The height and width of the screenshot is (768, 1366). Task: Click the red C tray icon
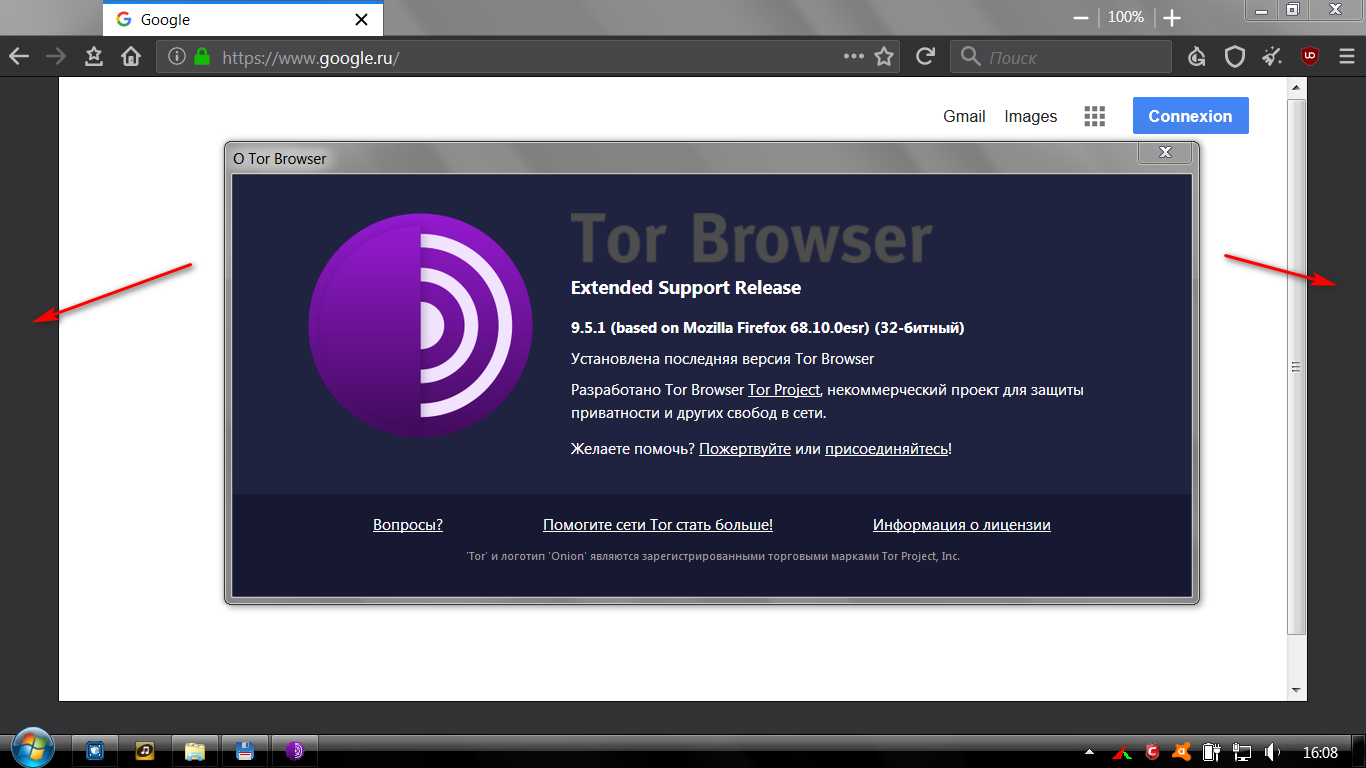[x=1152, y=751]
